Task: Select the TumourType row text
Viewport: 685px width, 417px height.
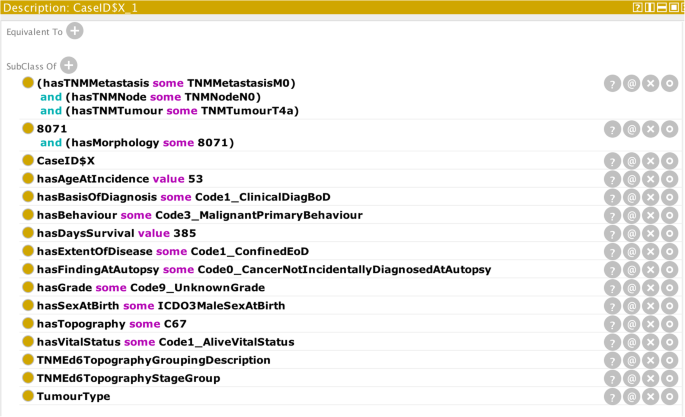Action: coord(73,396)
